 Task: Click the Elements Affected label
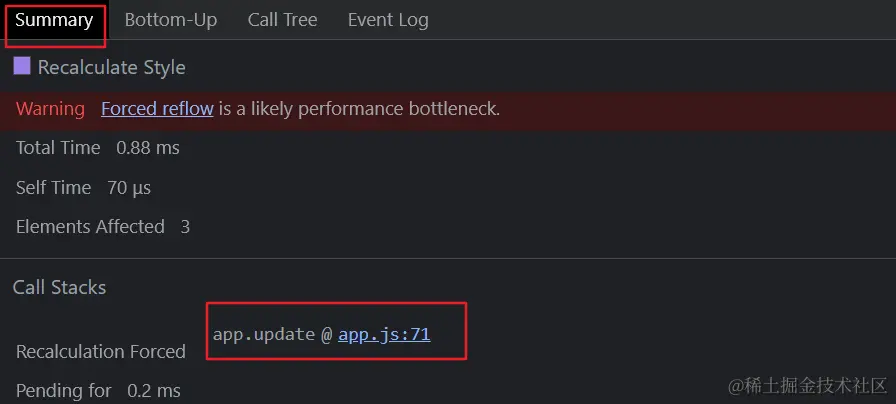[90, 227]
